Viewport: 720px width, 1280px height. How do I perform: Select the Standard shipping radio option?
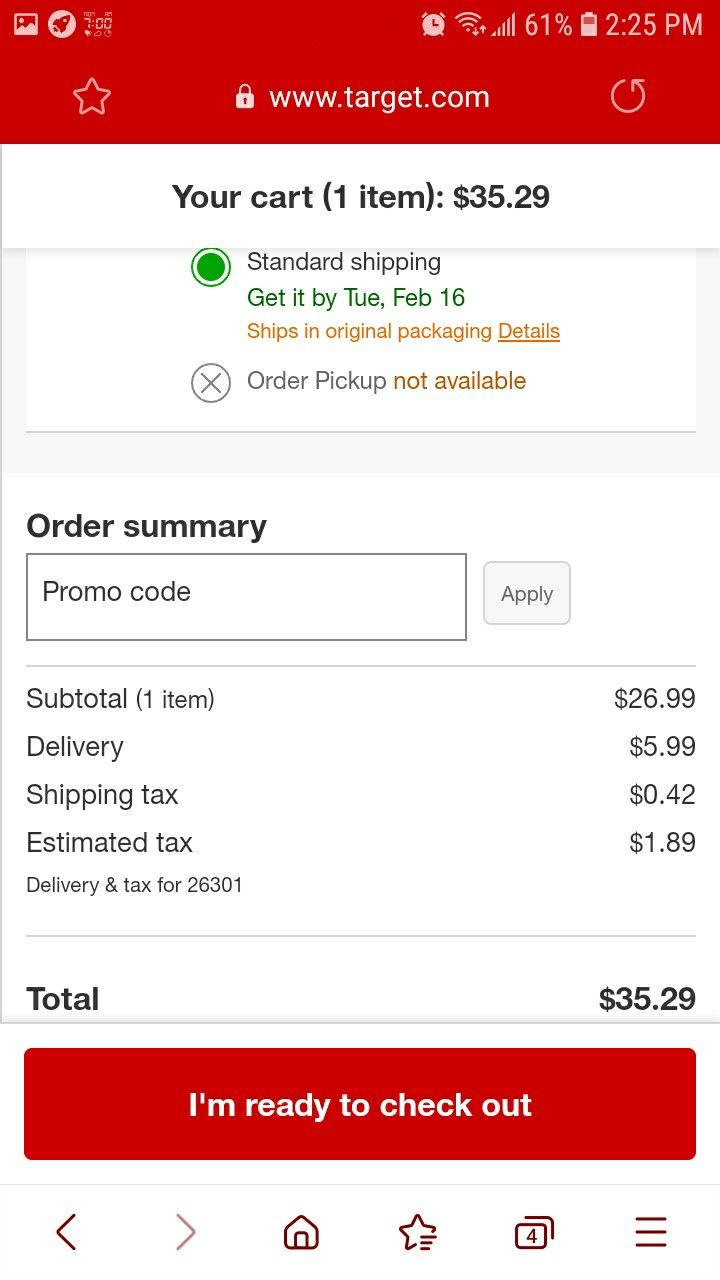[211, 267]
